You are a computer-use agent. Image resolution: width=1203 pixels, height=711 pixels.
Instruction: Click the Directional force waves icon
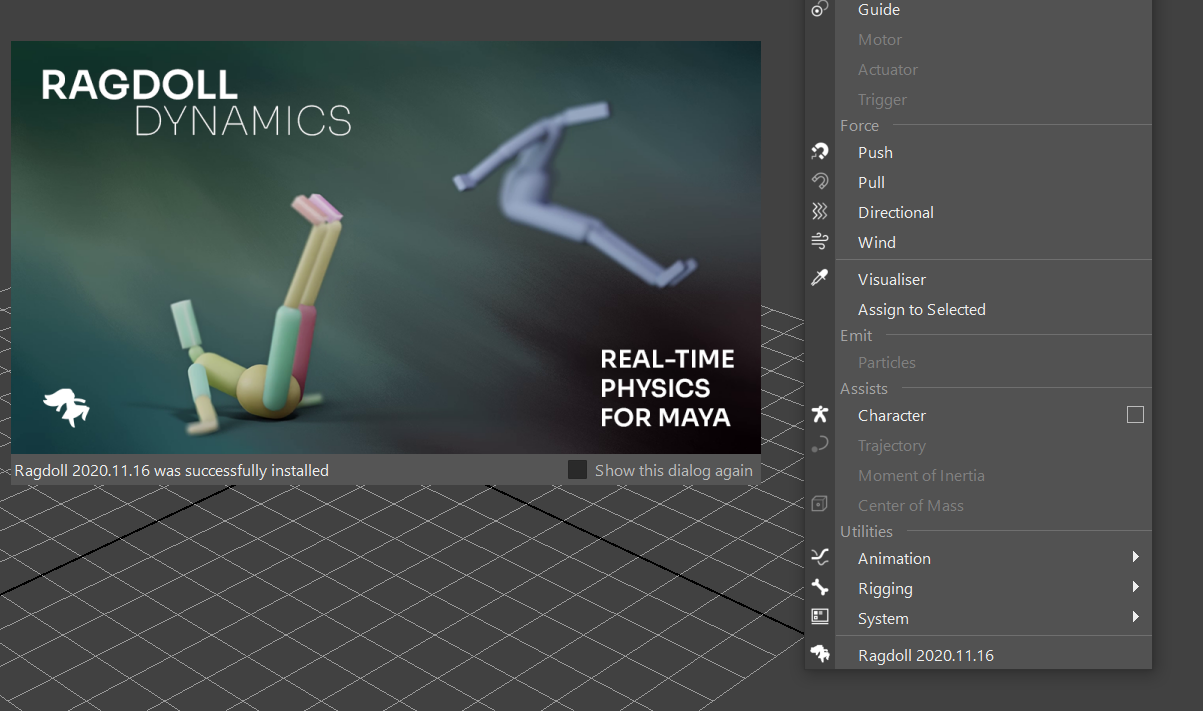[820, 212]
